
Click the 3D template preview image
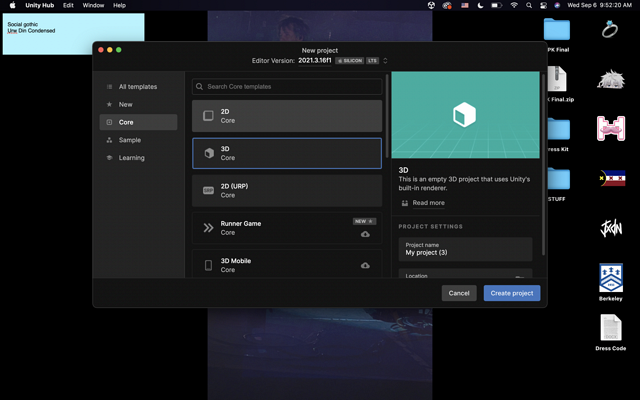(465, 115)
